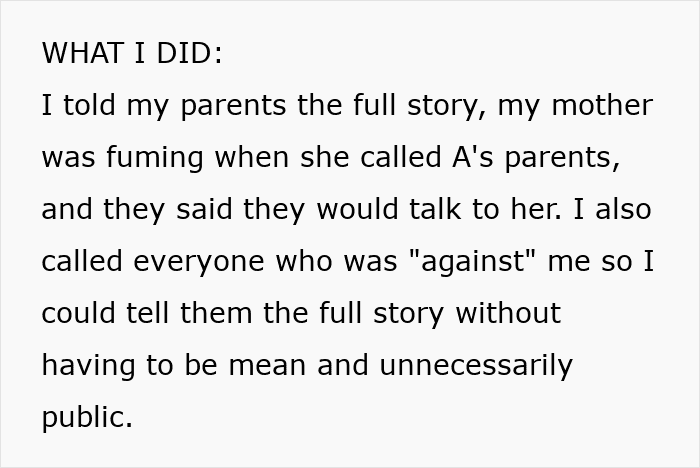Click on the word "having"
The image size is (700, 468).
coord(86,366)
